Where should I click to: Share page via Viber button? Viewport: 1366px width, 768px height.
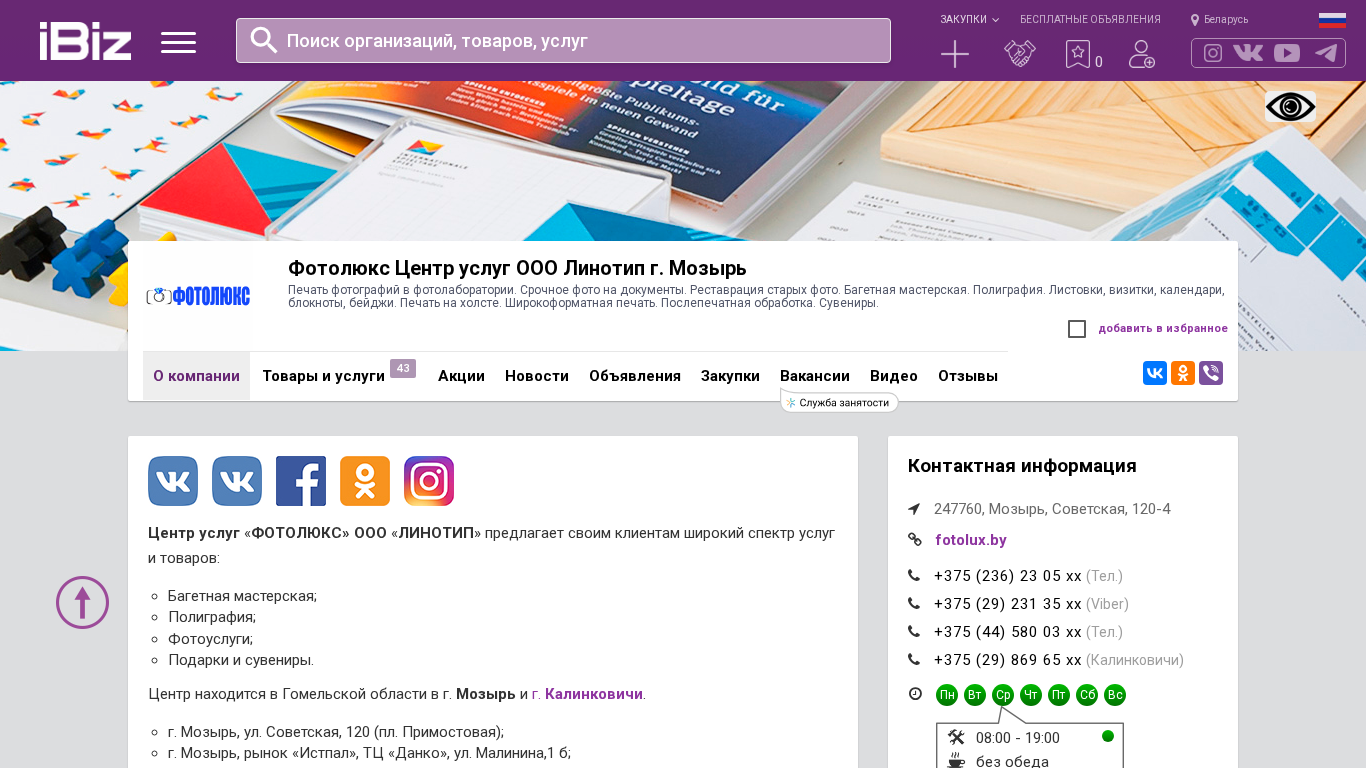[x=1211, y=373]
